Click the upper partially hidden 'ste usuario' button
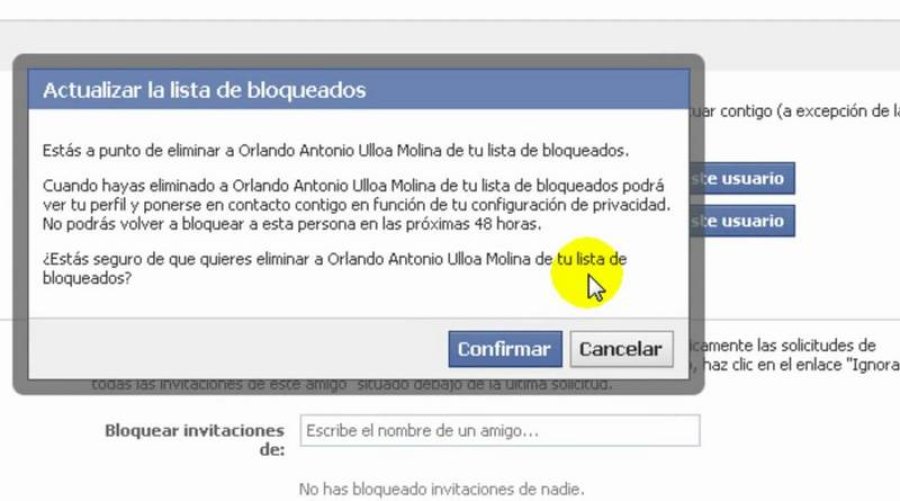 (742, 178)
